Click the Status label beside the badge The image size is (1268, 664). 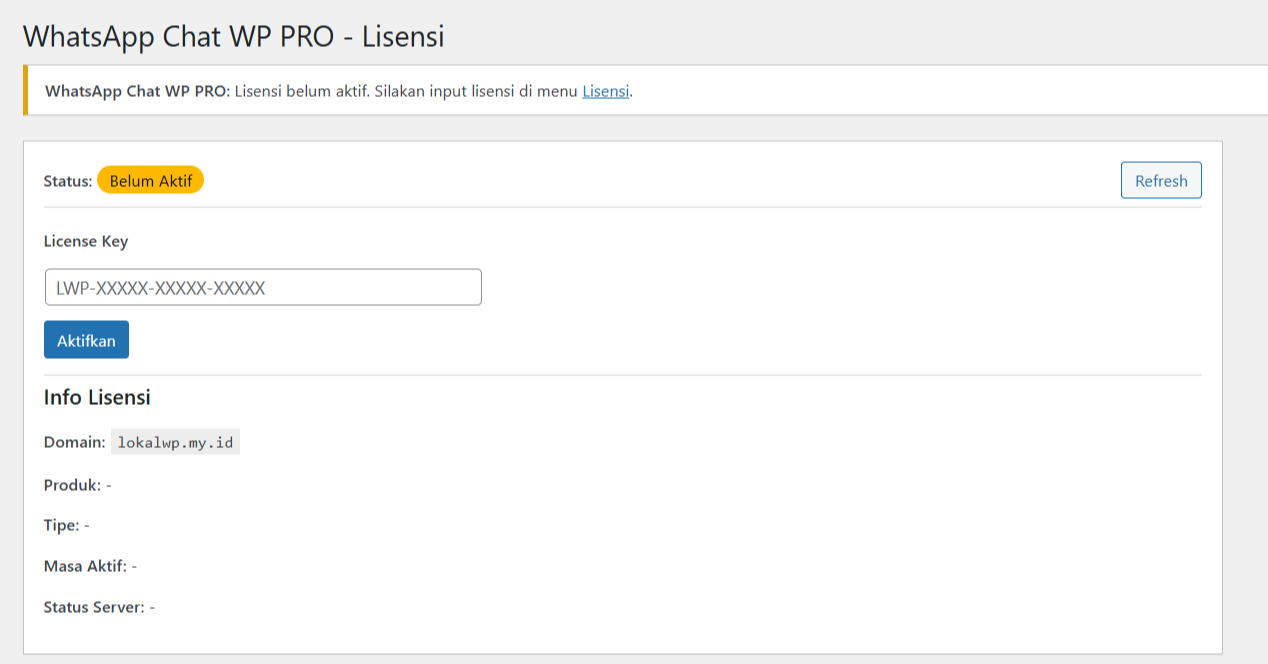68,181
